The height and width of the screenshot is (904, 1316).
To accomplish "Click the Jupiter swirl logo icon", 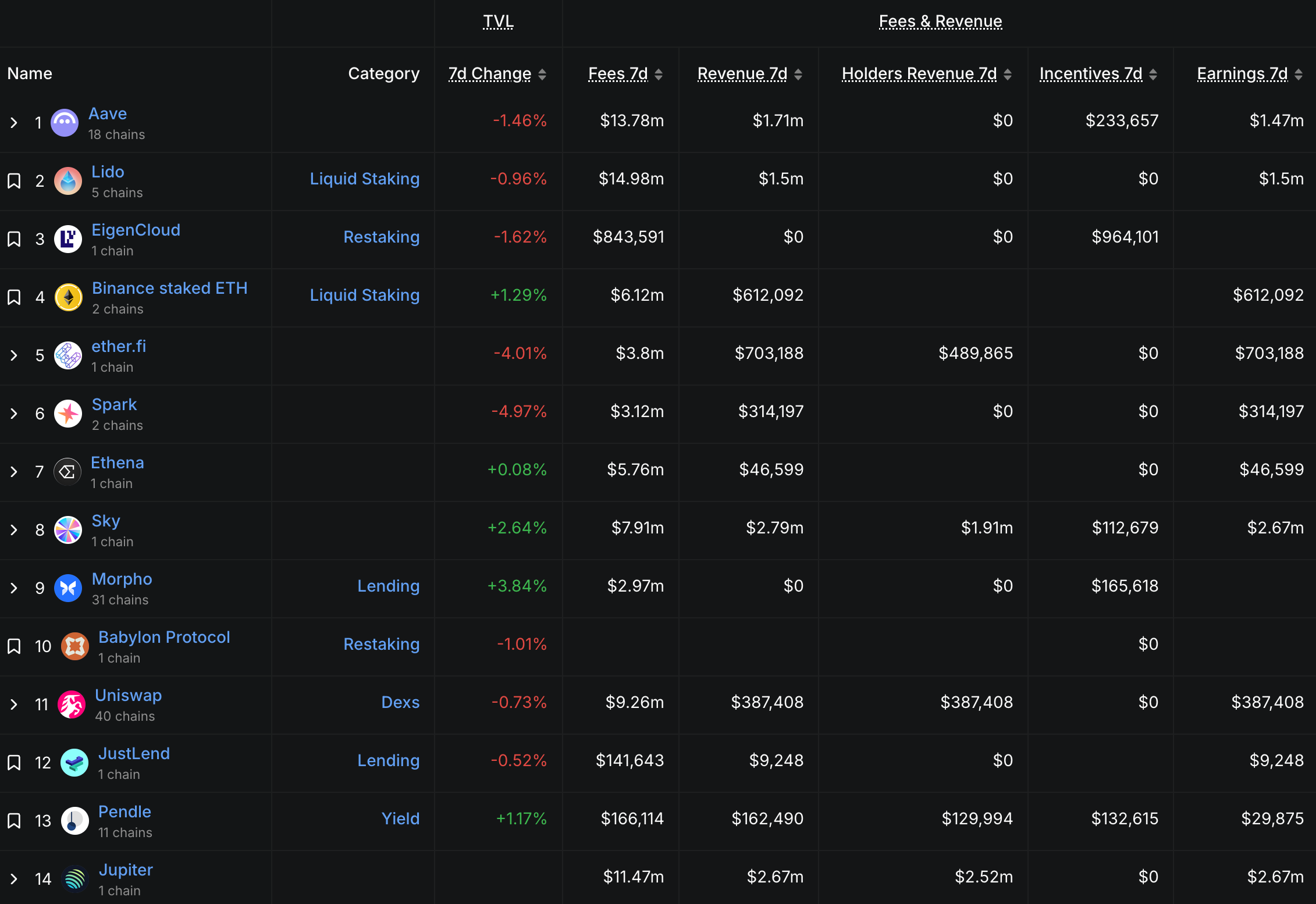I will [74, 879].
